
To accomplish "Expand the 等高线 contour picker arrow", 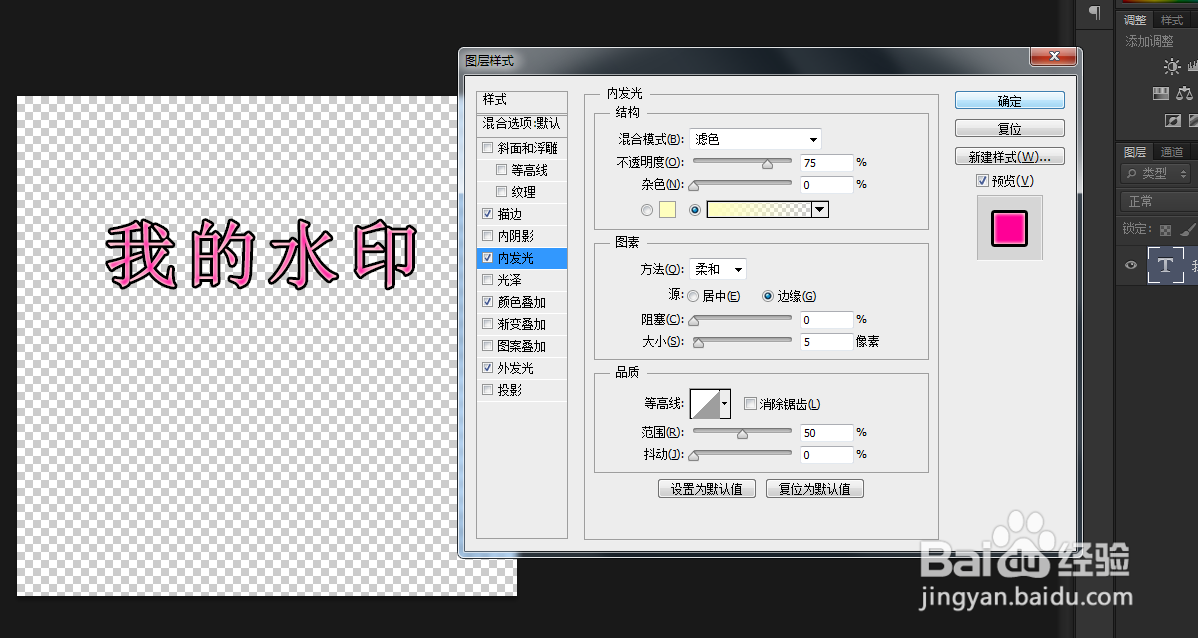I will 724,403.
